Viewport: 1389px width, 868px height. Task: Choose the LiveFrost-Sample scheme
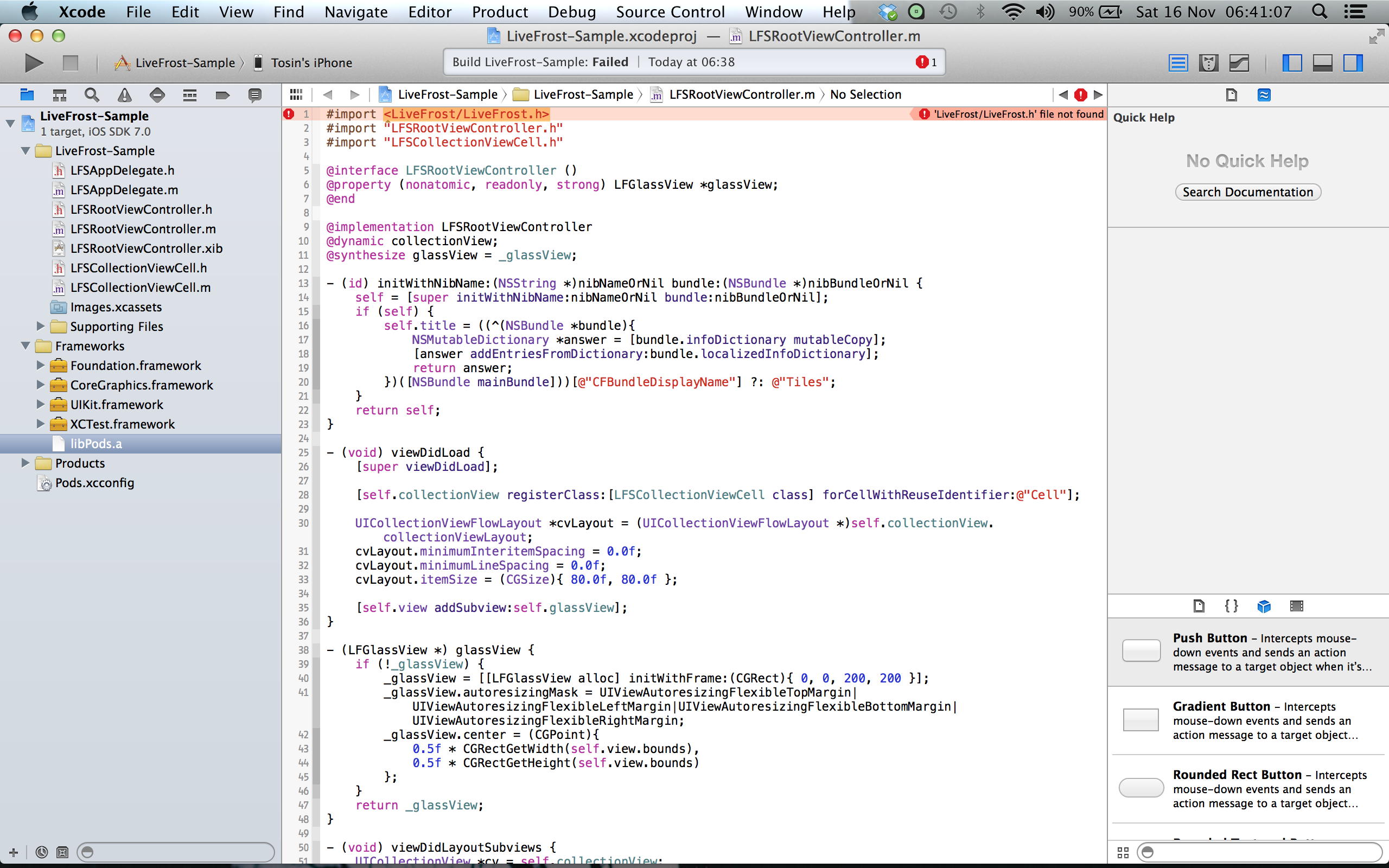[177, 62]
